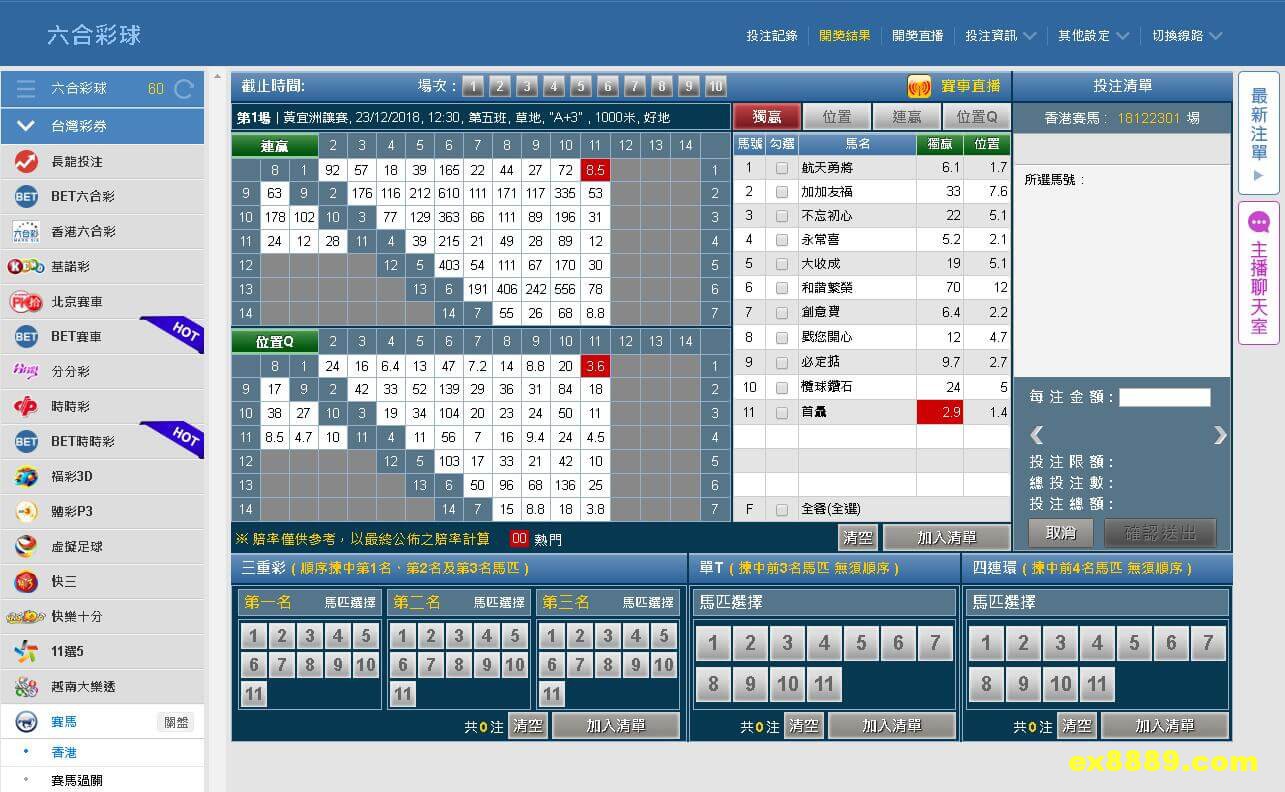This screenshot has width=1285, height=792.
Task: Open the 福彩3D game icon
Action: pos(26,476)
